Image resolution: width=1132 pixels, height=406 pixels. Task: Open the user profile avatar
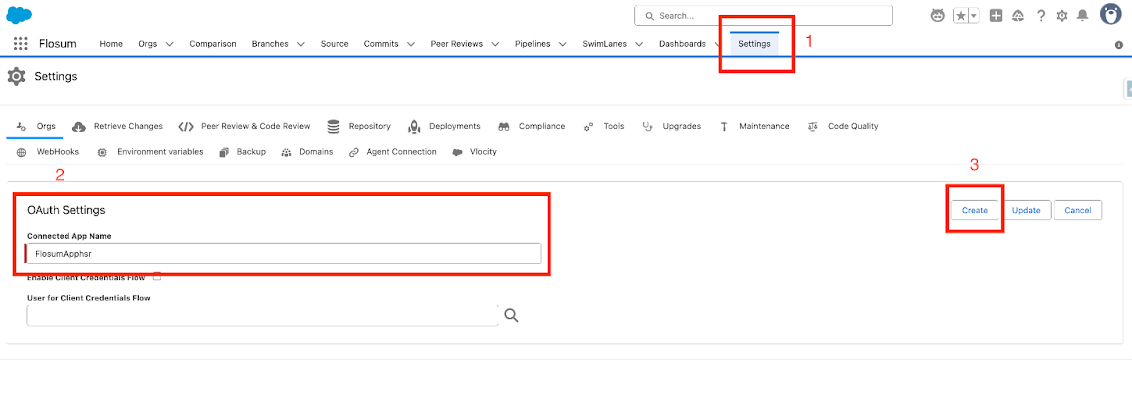[x=1110, y=14]
